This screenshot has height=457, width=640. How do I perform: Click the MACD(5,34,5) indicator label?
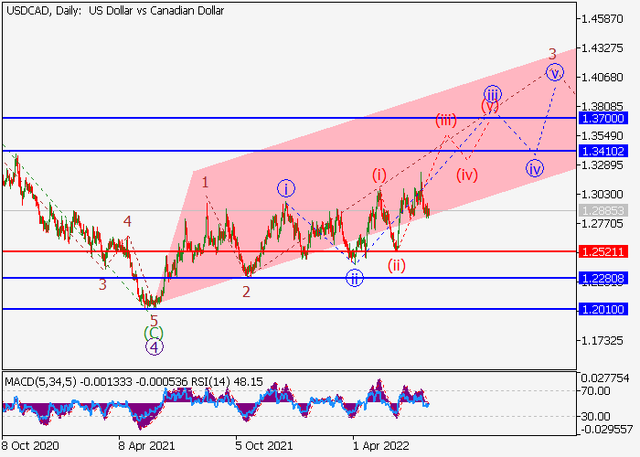pos(40,382)
